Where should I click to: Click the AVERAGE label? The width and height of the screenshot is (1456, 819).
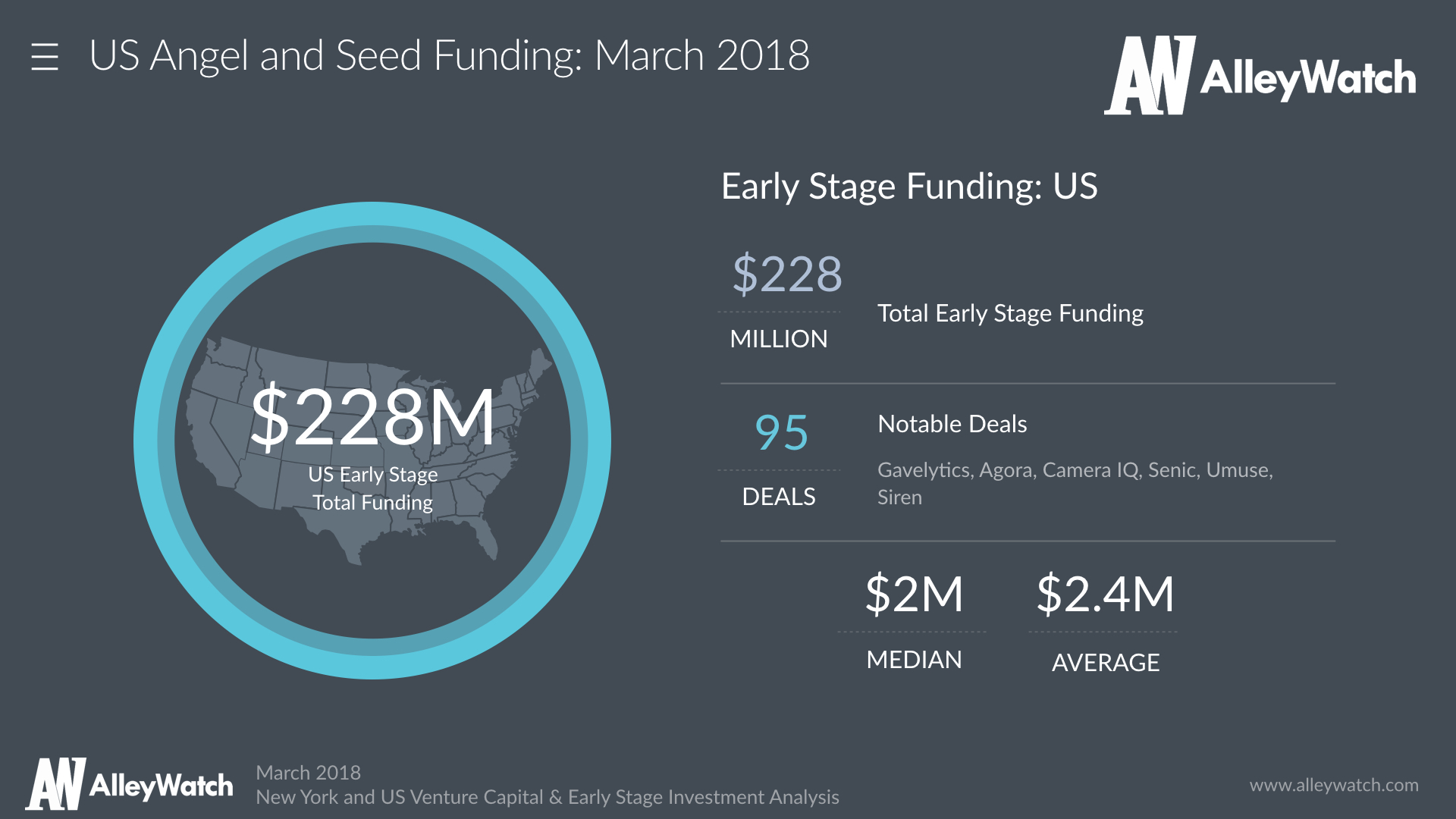(1105, 663)
